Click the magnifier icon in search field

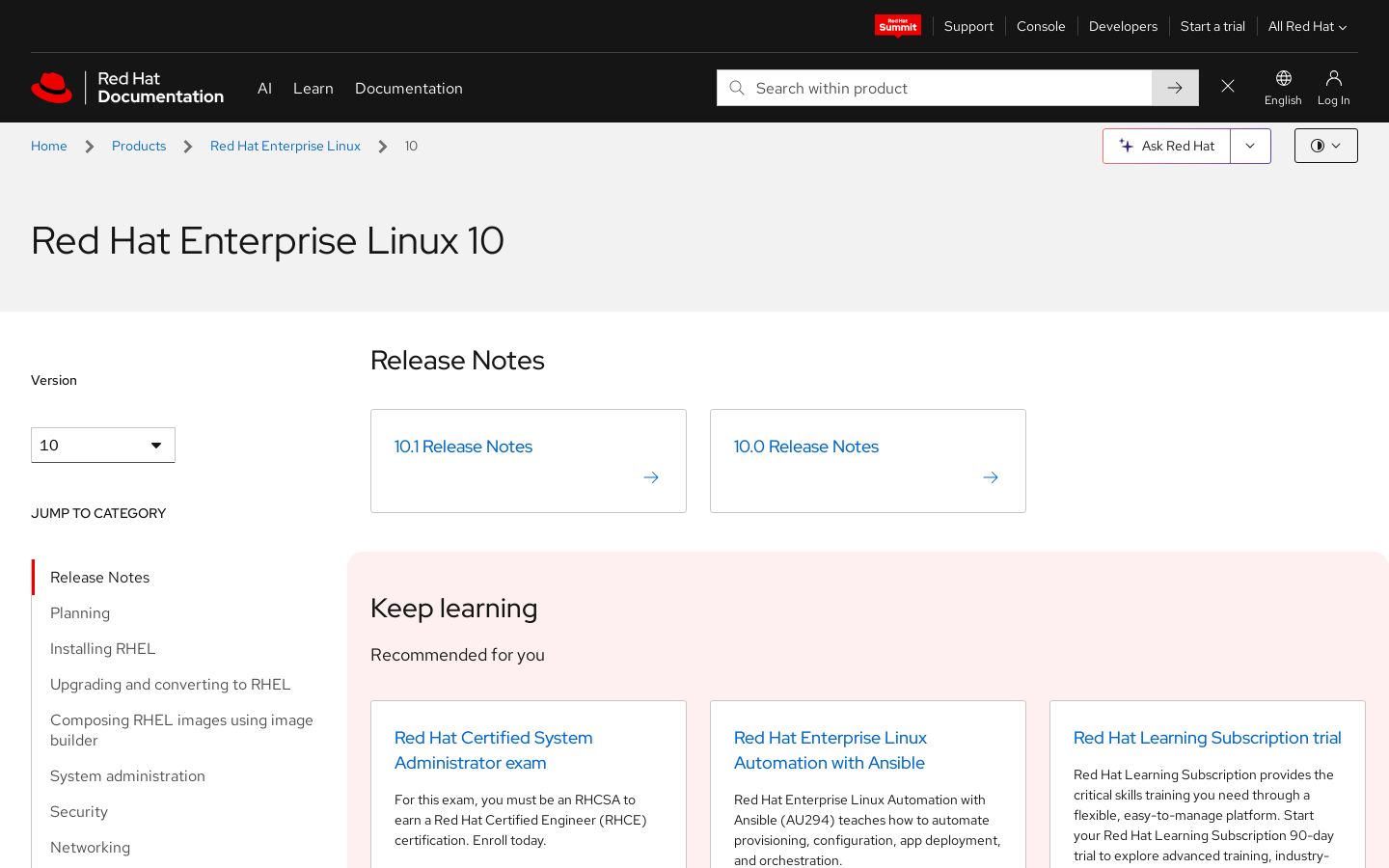click(x=737, y=88)
